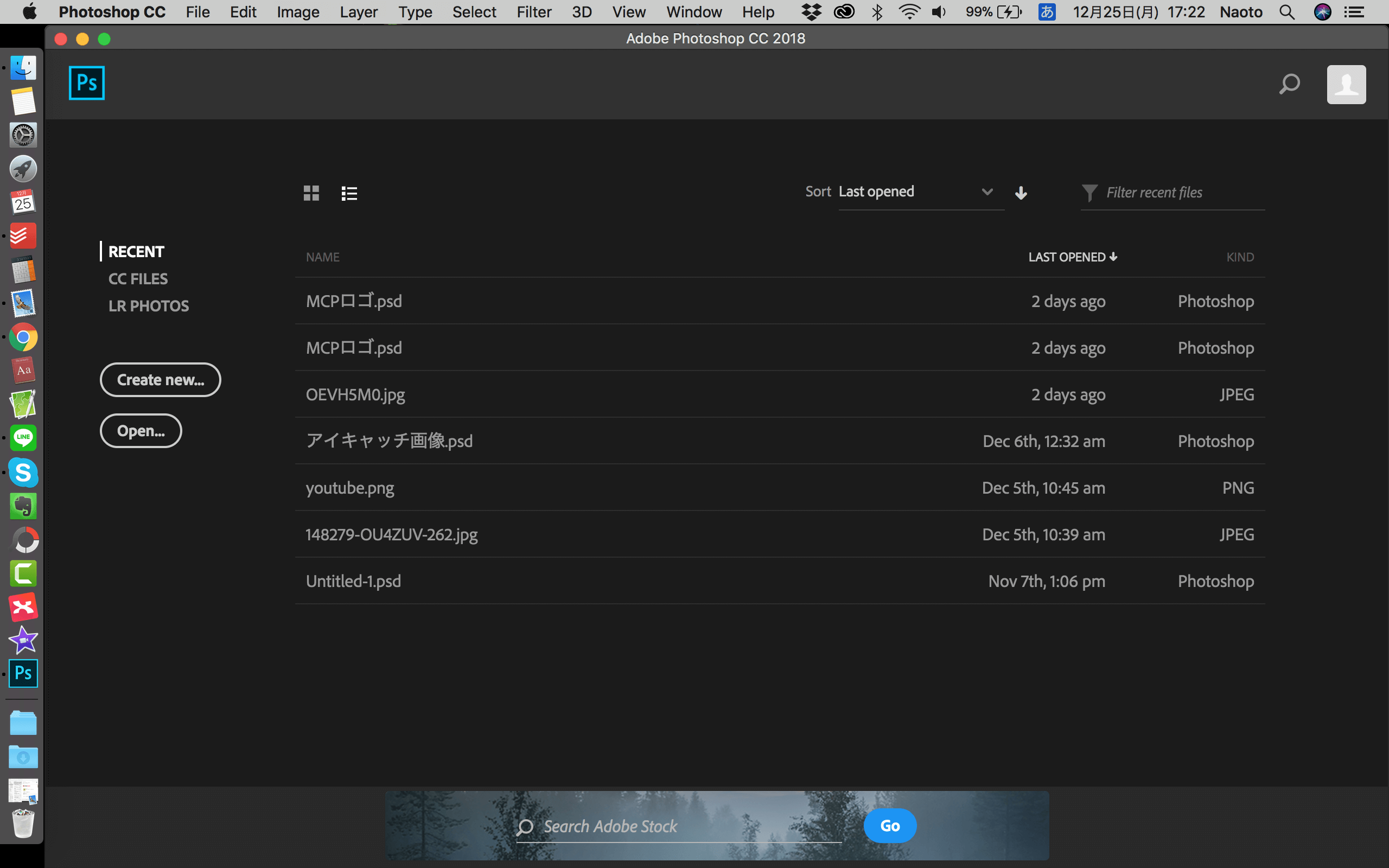Open the Photoshop CC application menu
Image resolution: width=1389 pixels, height=868 pixels.
click(x=112, y=11)
